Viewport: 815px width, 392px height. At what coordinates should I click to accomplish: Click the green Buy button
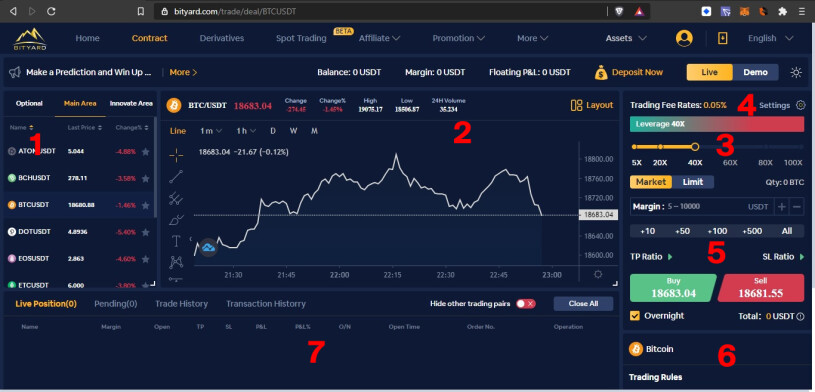point(673,288)
